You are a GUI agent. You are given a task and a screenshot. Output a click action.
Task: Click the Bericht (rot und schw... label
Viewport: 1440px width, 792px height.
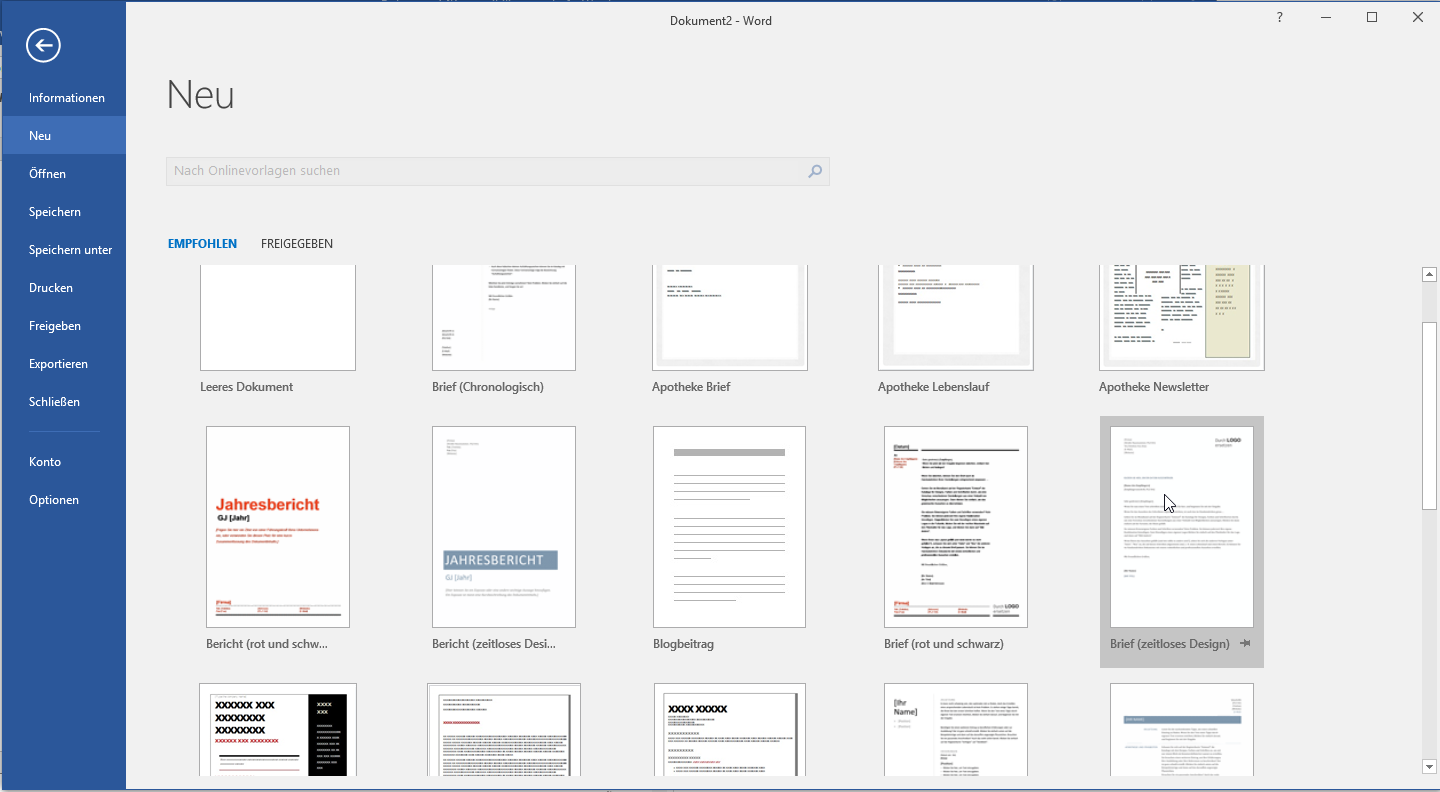point(267,644)
